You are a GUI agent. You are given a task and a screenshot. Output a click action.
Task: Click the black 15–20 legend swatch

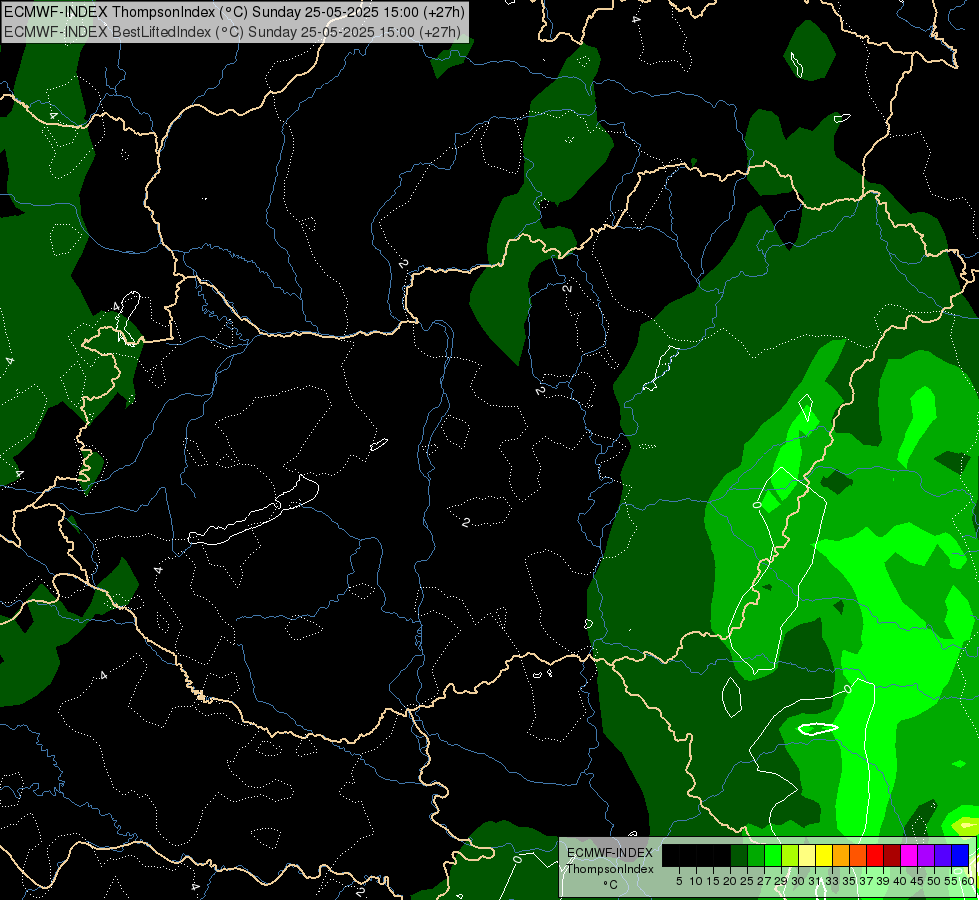[x=722, y=855]
